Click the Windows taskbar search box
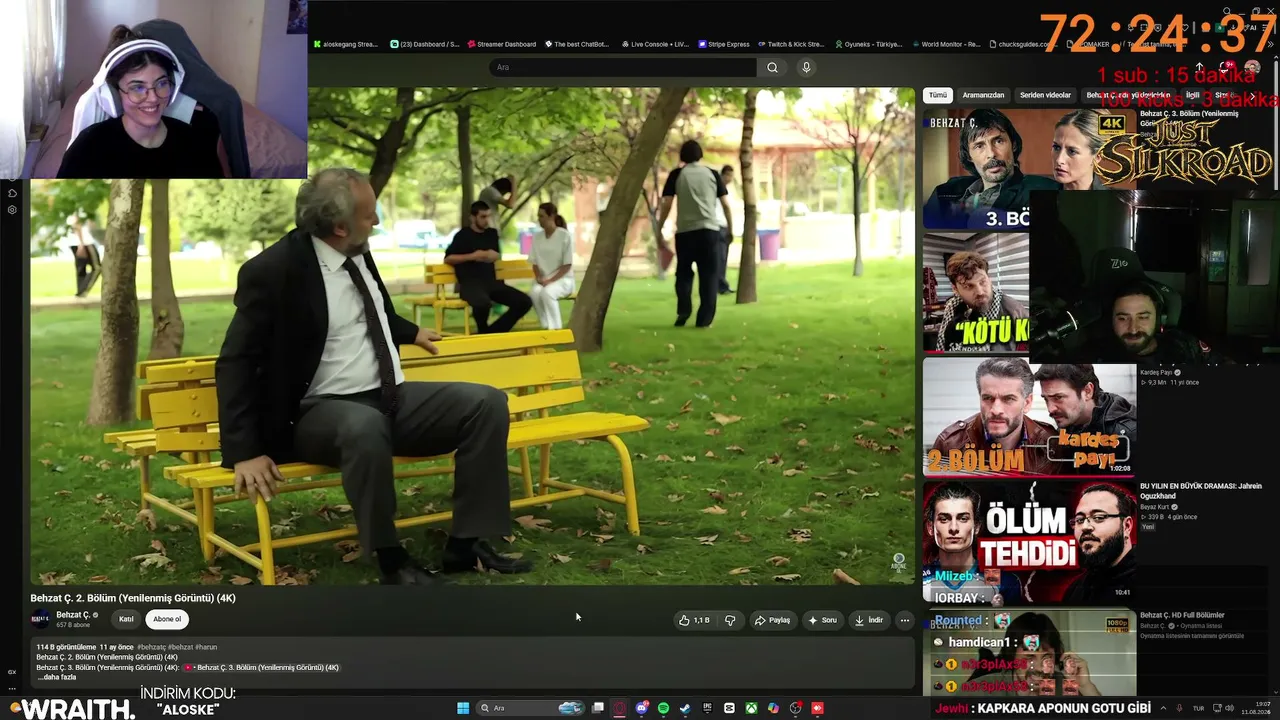 531,708
